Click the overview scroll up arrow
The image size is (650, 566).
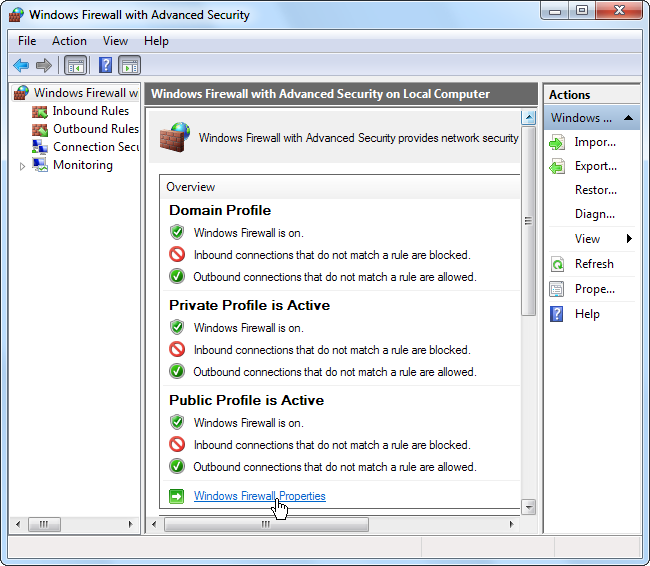tap(529, 118)
